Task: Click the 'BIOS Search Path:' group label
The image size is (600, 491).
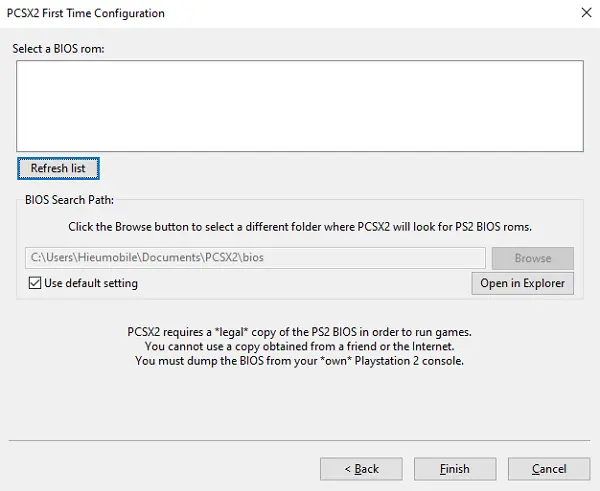Action: point(69,200)
